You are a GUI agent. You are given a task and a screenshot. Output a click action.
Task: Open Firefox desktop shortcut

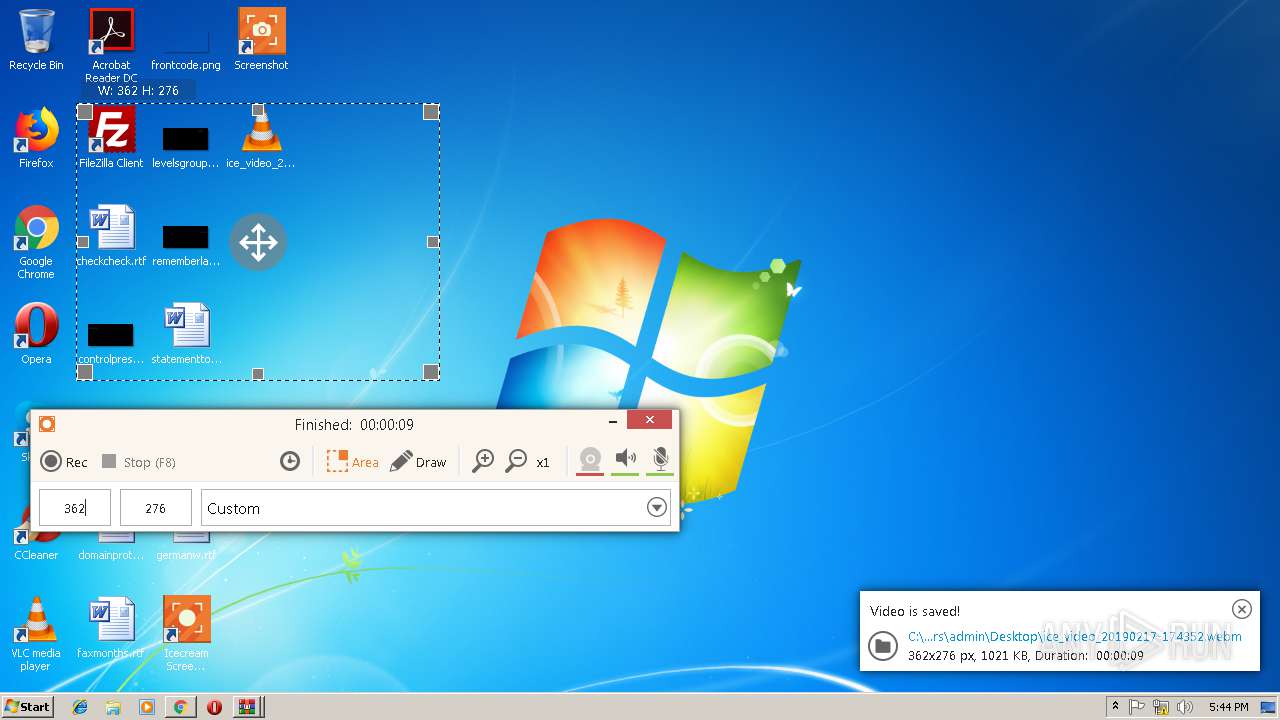[x=36, y=138]
